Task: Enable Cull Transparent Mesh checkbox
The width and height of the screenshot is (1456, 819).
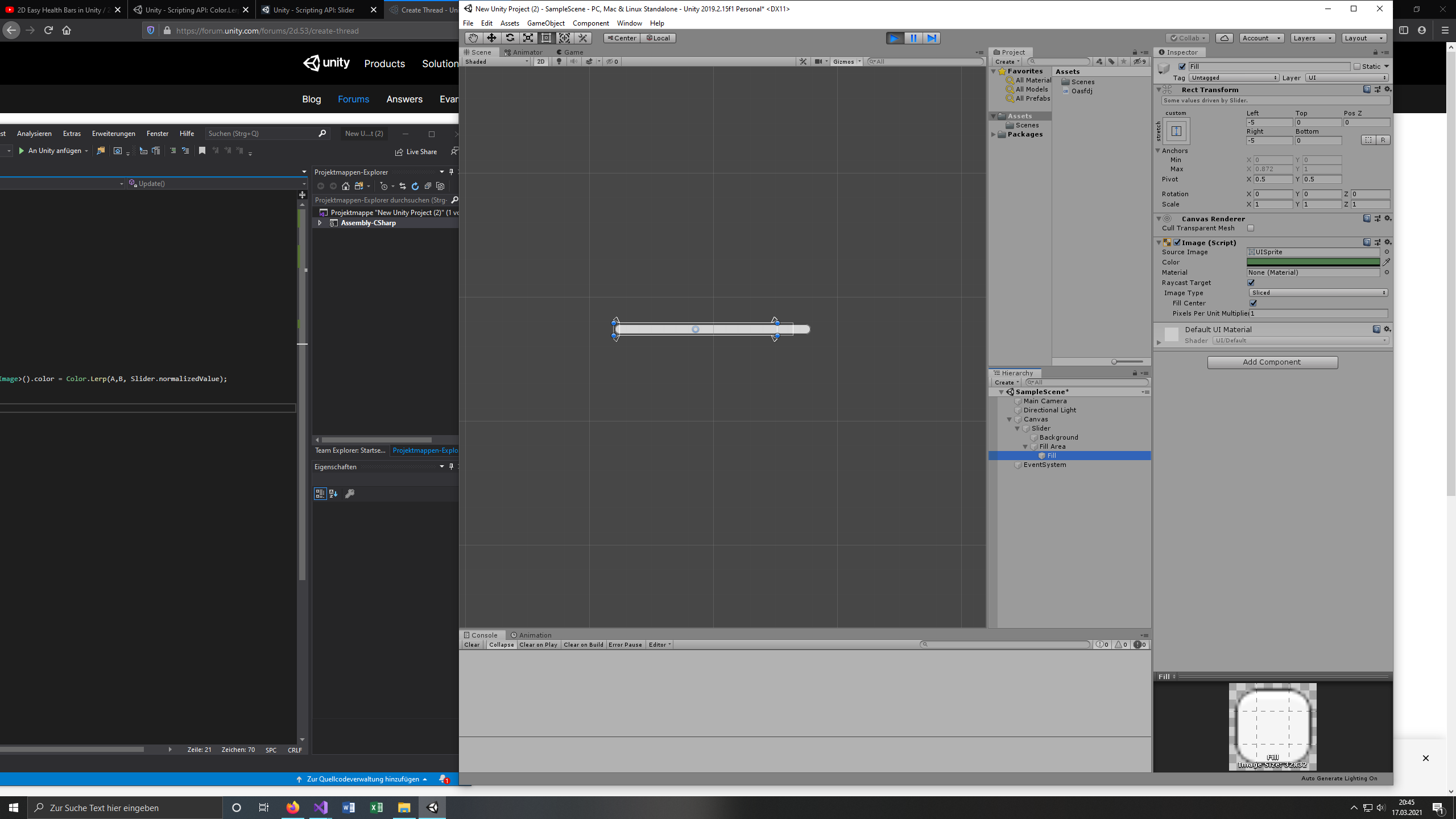Action: (x=1251, y=228)
